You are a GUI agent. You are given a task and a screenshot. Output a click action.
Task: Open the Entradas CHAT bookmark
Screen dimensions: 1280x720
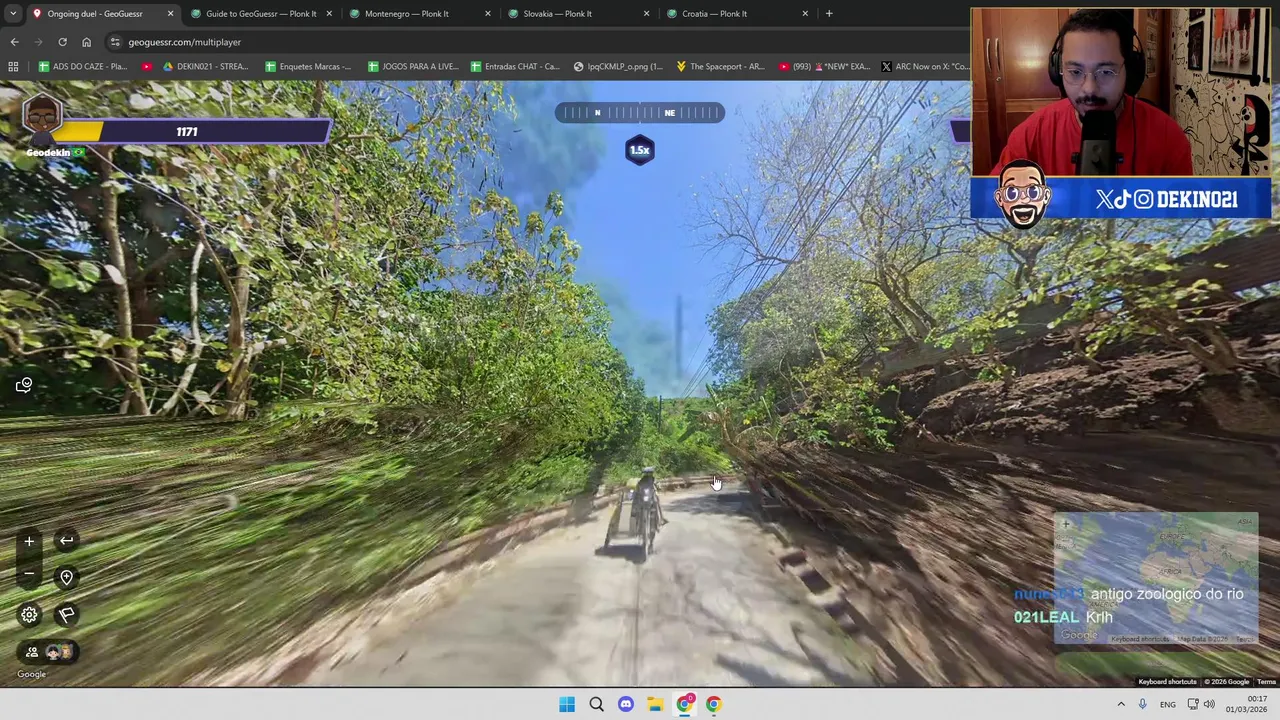(x=515, y=67)
